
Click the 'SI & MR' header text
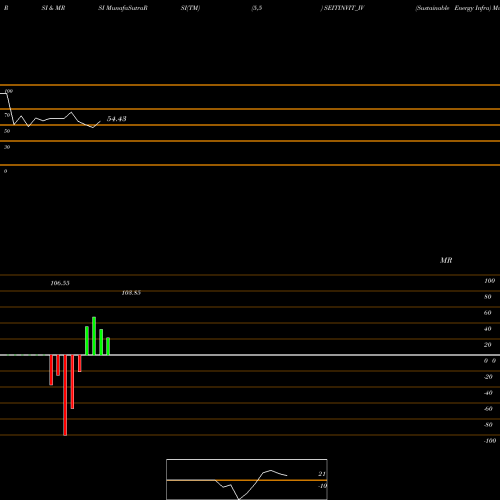[x=53, y=8]
